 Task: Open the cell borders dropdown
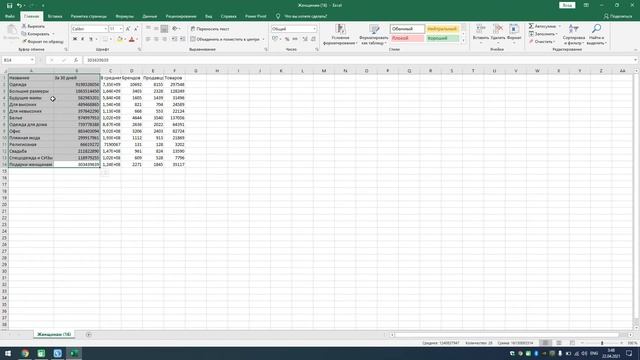[111, 39]
